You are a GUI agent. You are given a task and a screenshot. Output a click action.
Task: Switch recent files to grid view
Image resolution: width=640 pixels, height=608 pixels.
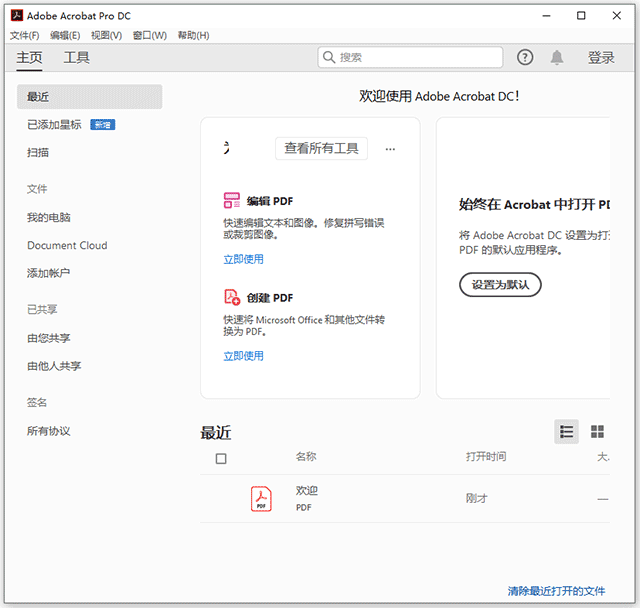click(x=597, y=431)
